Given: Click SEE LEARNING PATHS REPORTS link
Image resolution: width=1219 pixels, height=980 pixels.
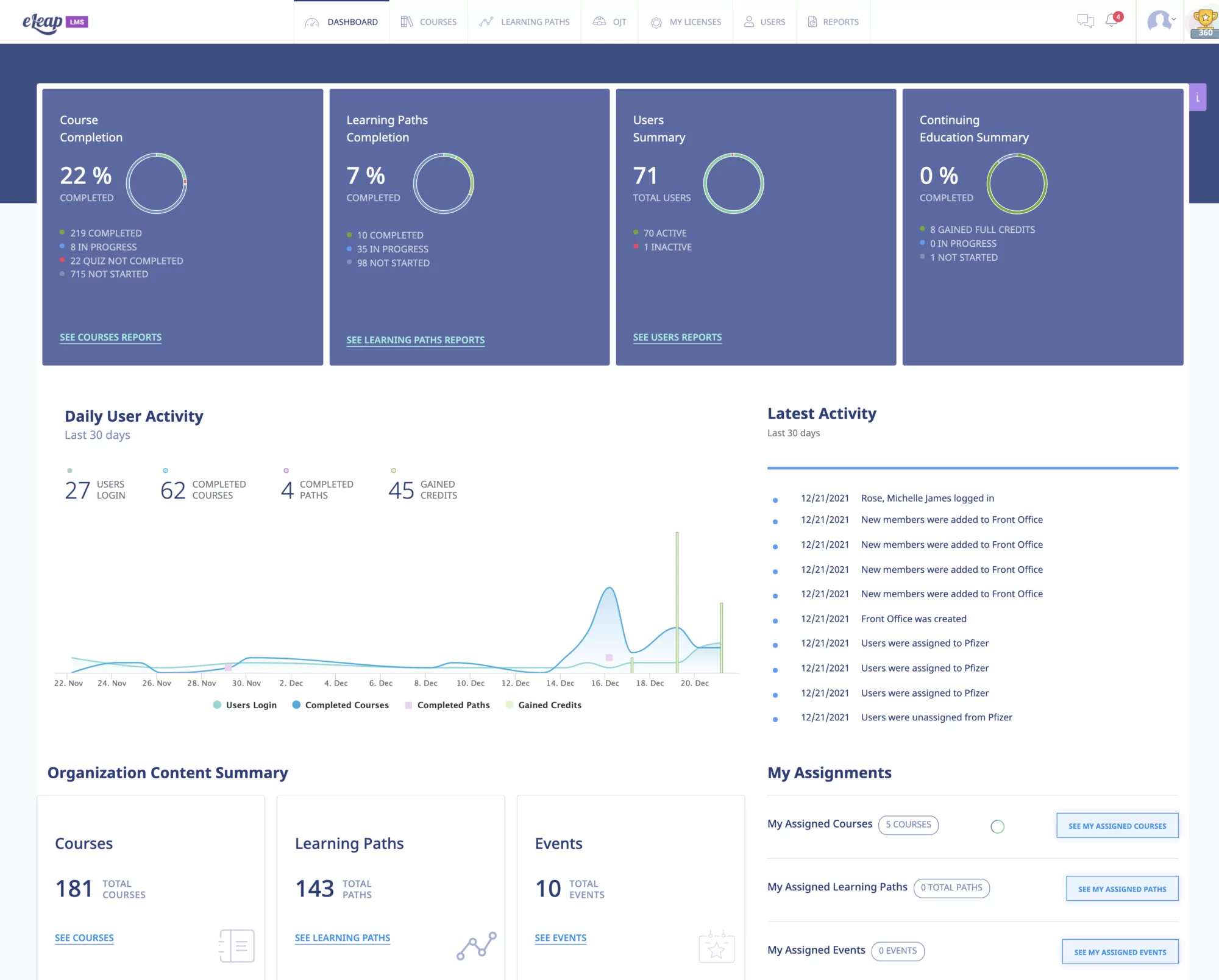Looking at the screenshot, I should (416, 339).
